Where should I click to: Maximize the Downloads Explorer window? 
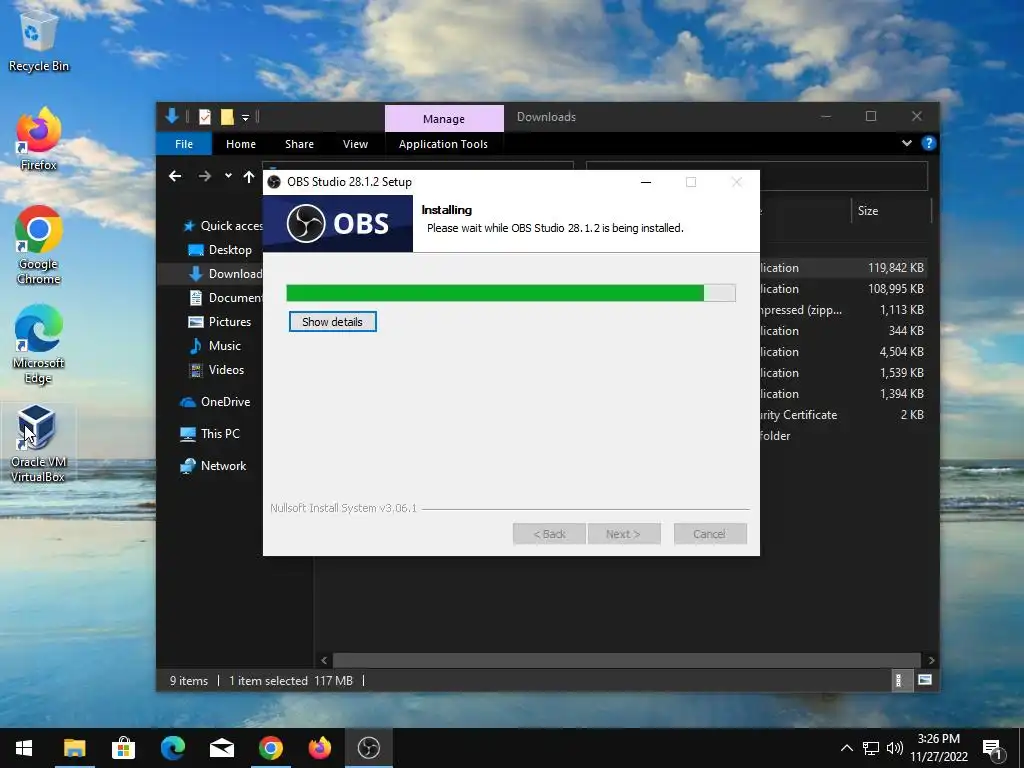871,116
